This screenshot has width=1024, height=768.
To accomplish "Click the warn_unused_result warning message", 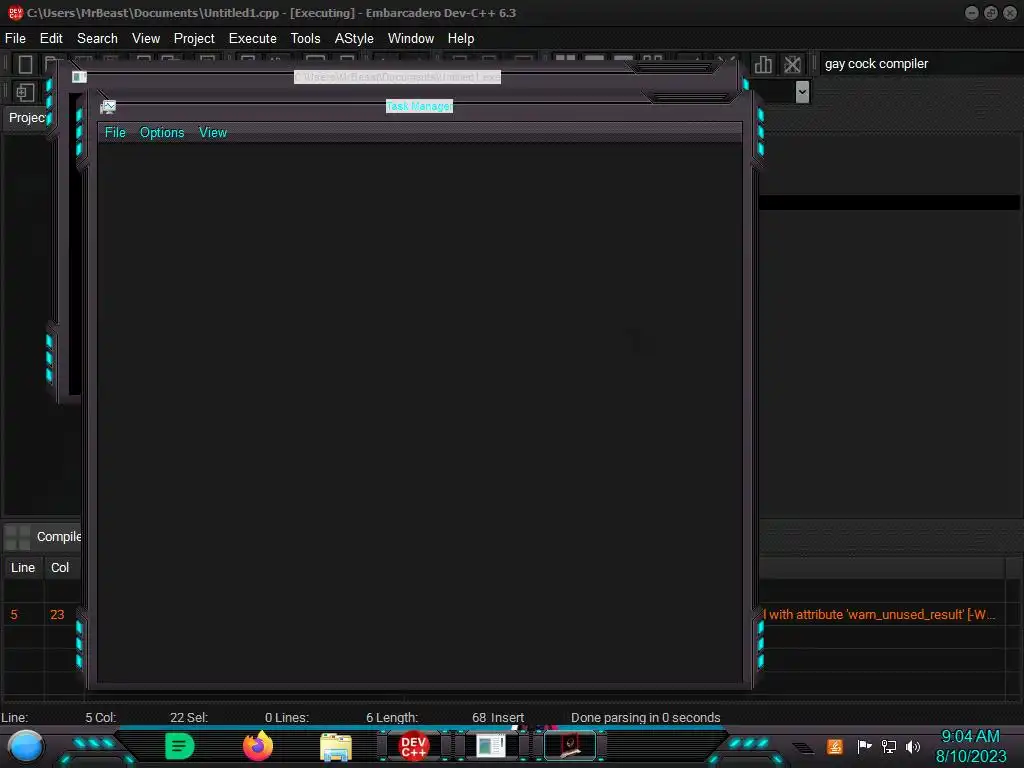I will tap(880, 615).
